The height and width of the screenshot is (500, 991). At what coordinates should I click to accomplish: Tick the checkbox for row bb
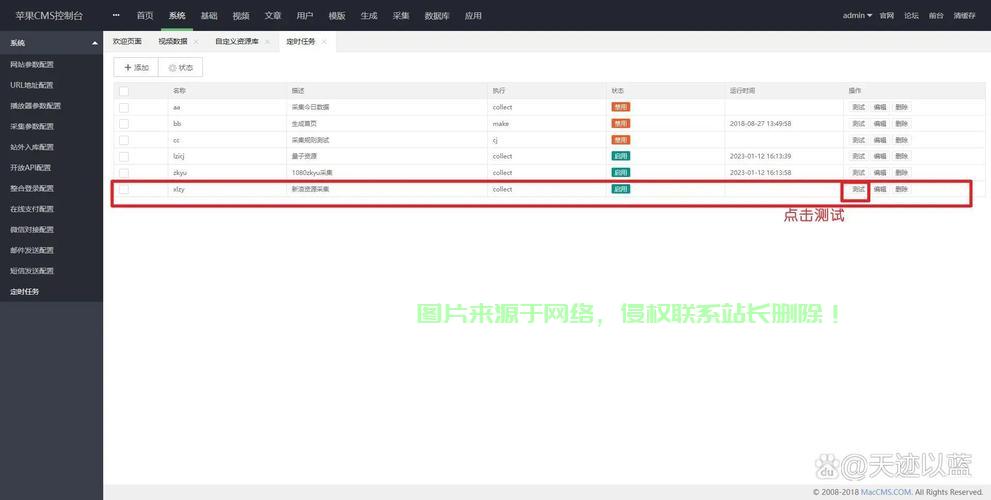(x=124, y=123)
